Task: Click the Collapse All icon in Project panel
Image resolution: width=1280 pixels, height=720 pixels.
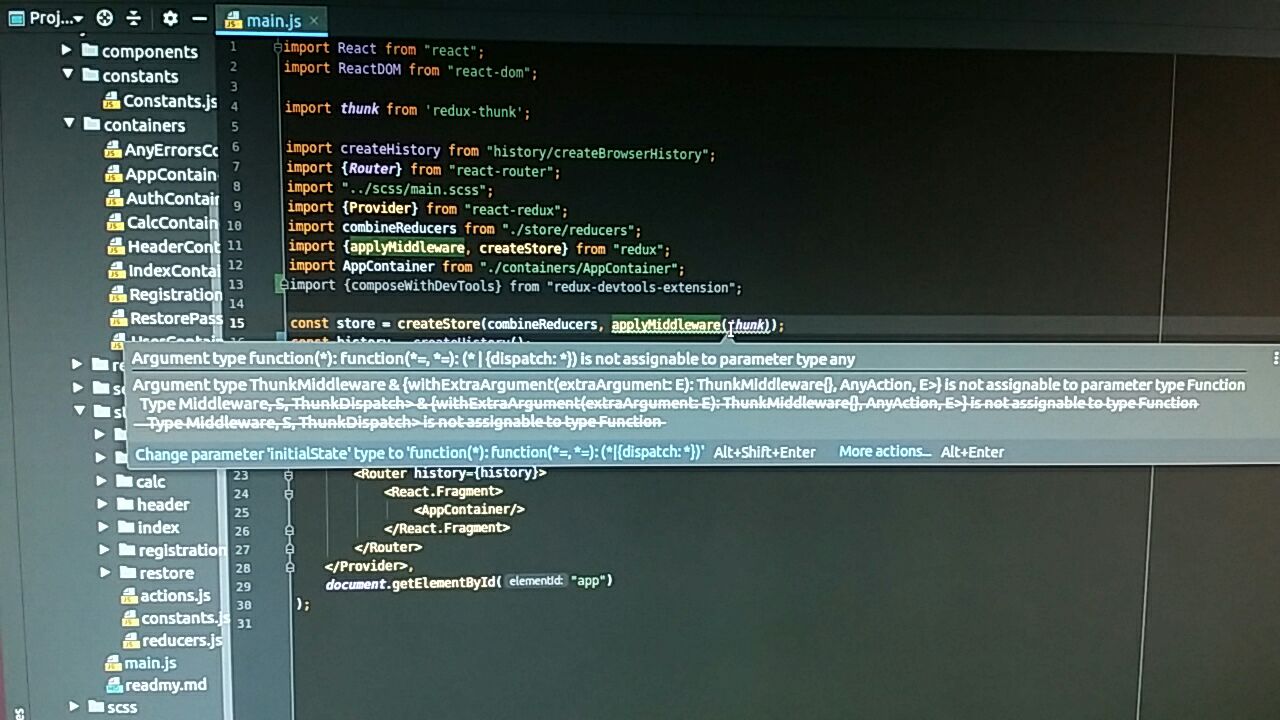Action: click(134, 18)
